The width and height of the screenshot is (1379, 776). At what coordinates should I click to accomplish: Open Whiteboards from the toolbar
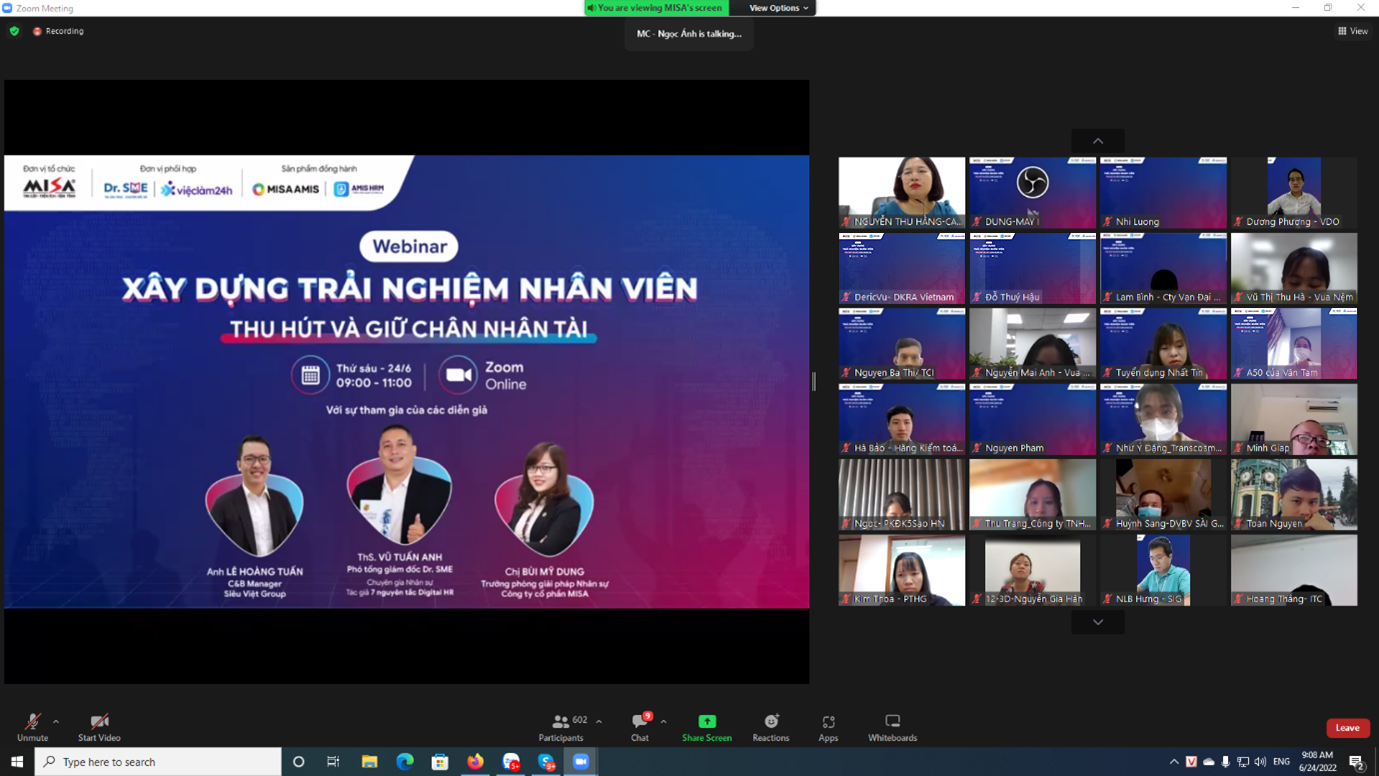(x=892, y=727)
